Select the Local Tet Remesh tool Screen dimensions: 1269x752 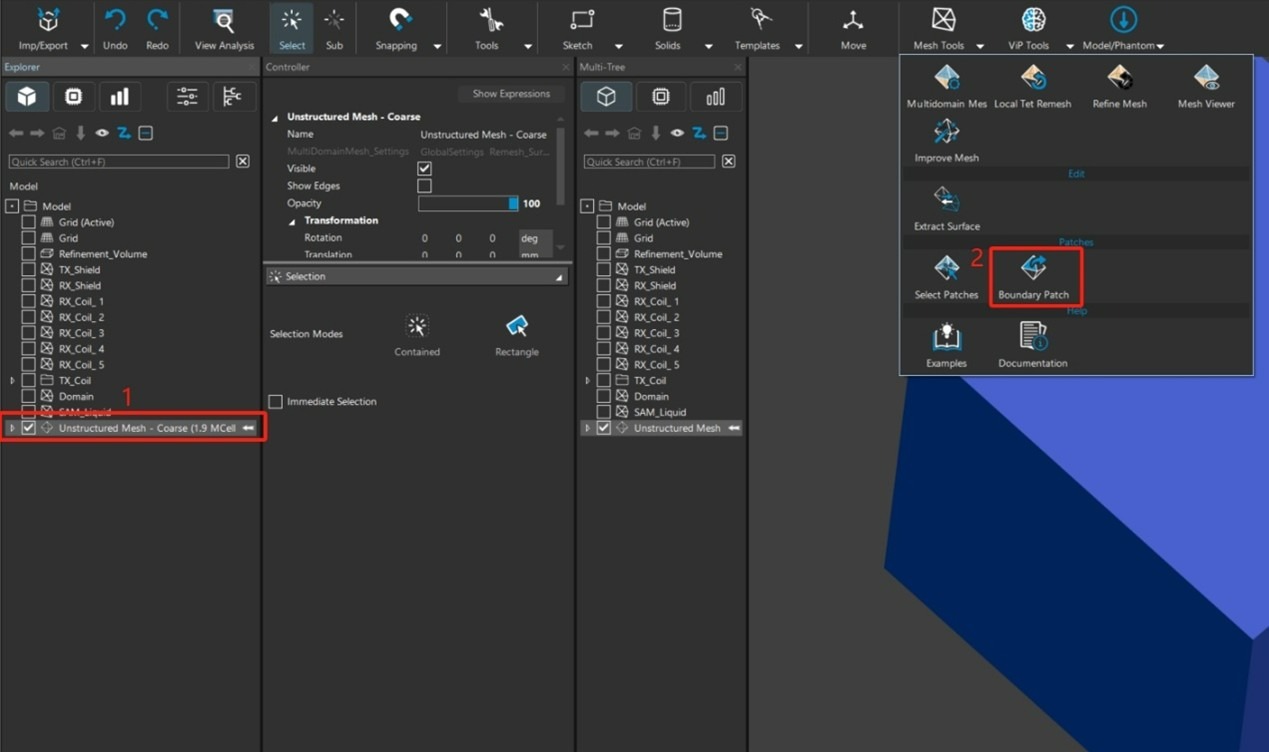[x=1032, y=78]
